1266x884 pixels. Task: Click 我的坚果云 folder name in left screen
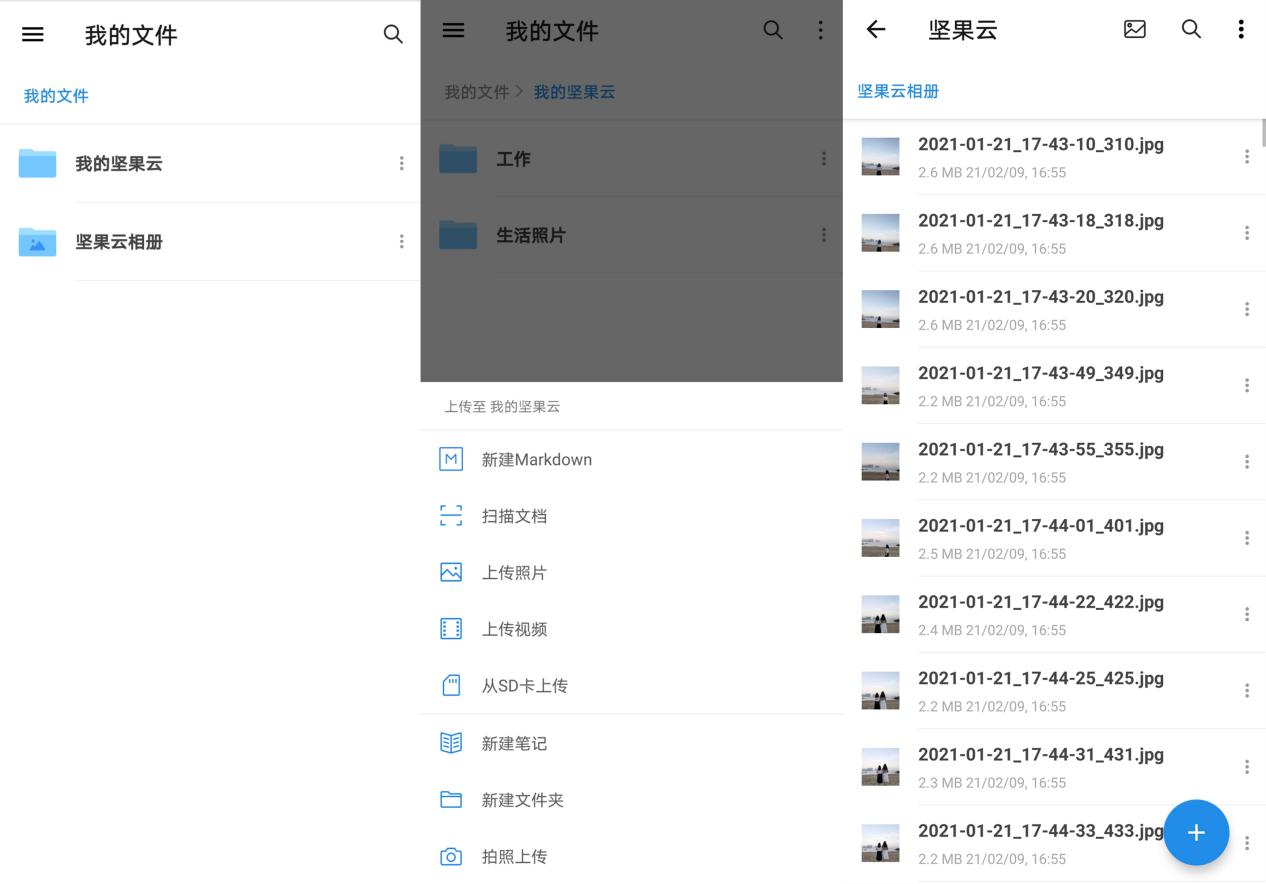pos(119,163)
